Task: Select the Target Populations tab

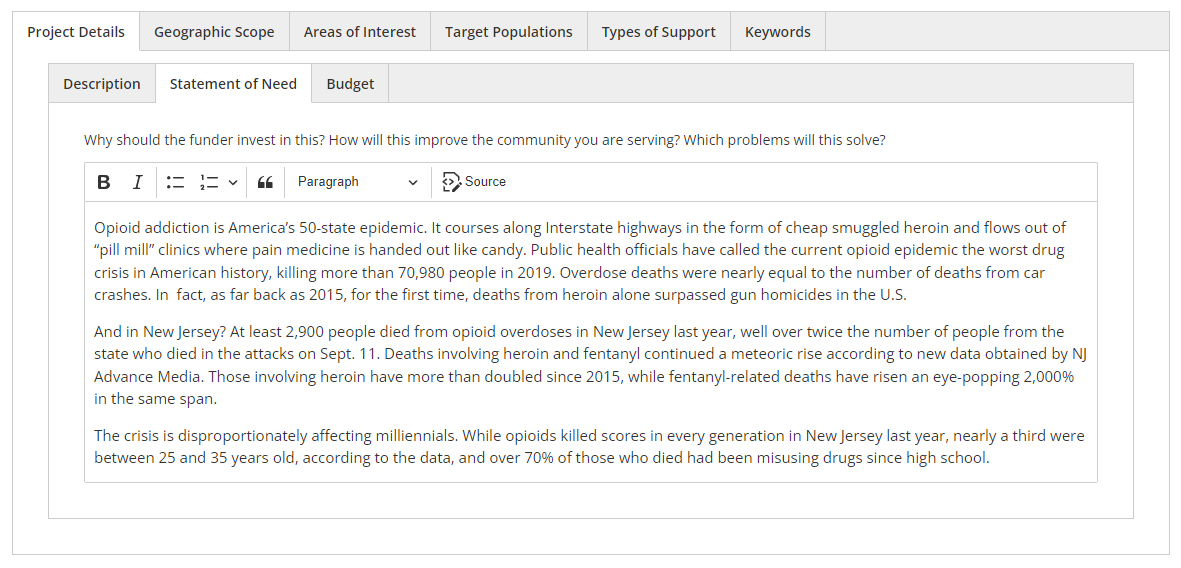Action: click(509, 32)
